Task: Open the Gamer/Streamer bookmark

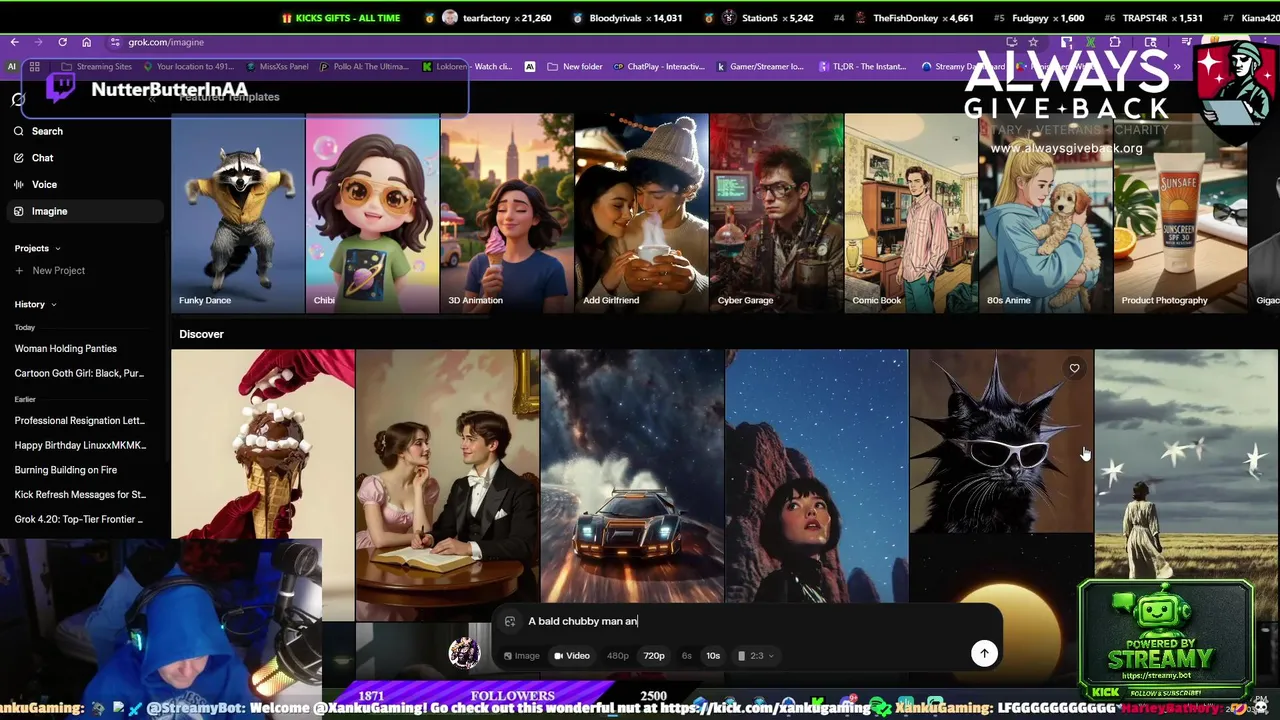Action: coord(761,67)
